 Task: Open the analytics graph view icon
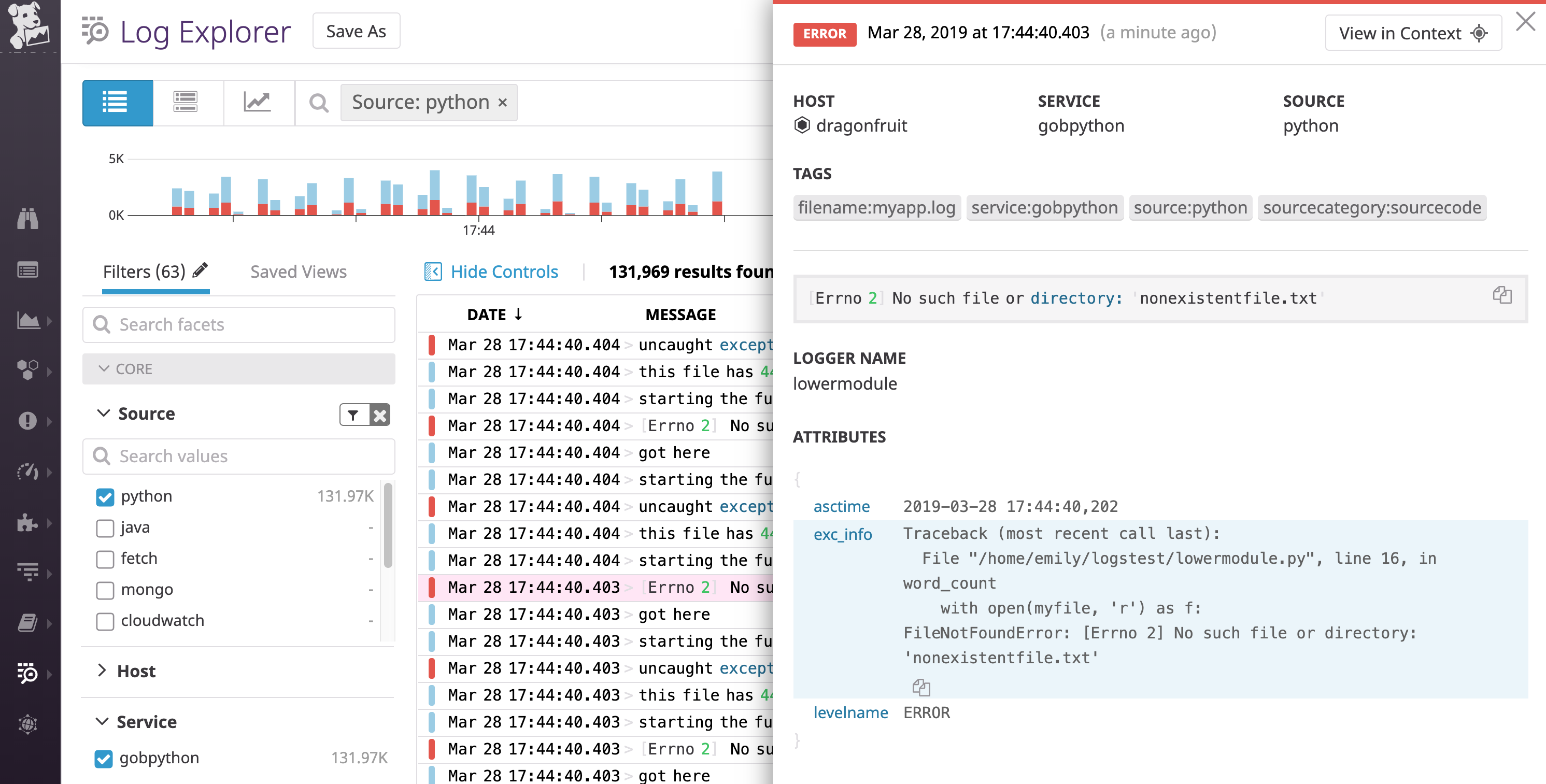click(259, 103)
